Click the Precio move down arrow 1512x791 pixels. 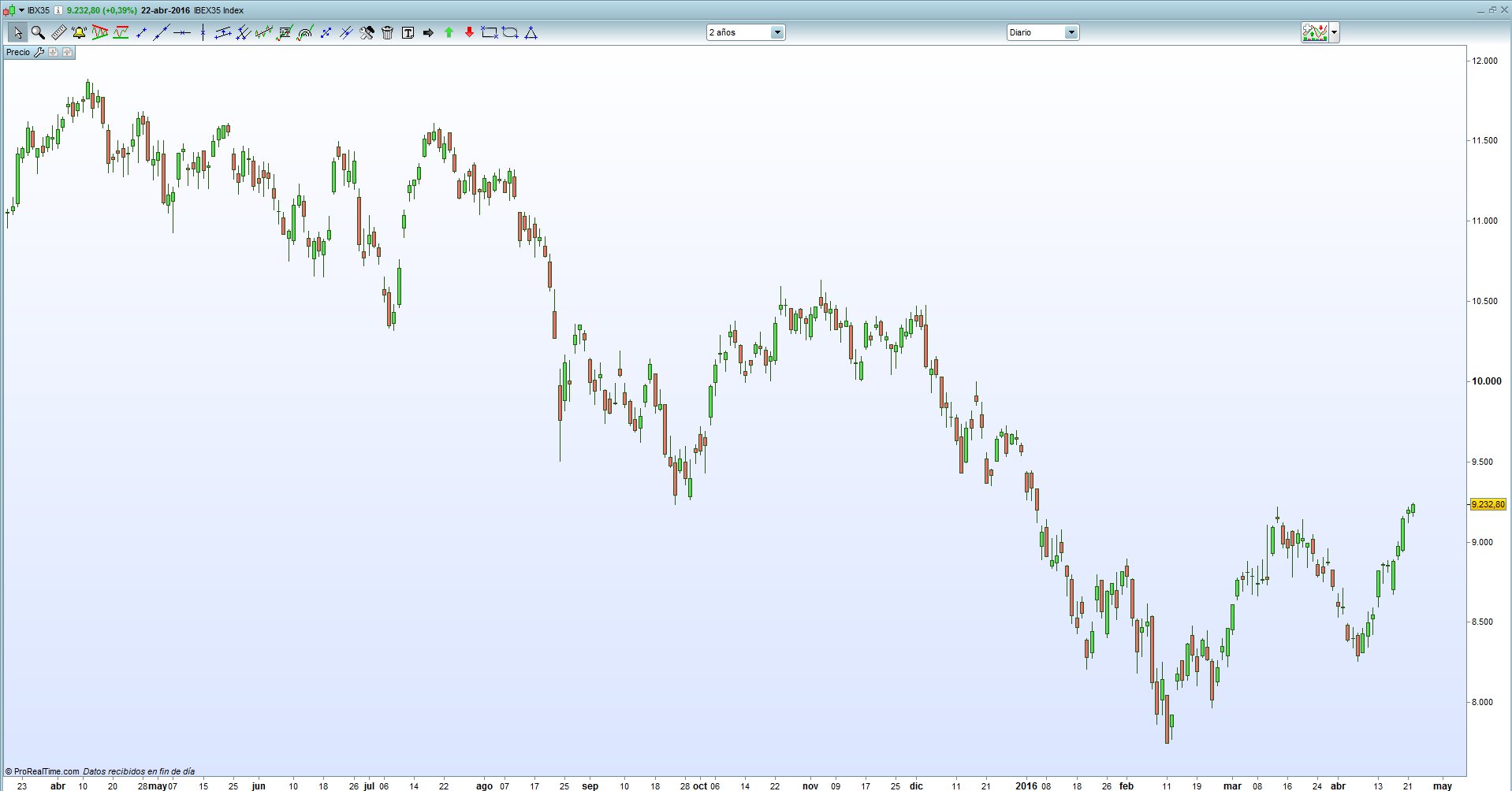coord(53,52)
